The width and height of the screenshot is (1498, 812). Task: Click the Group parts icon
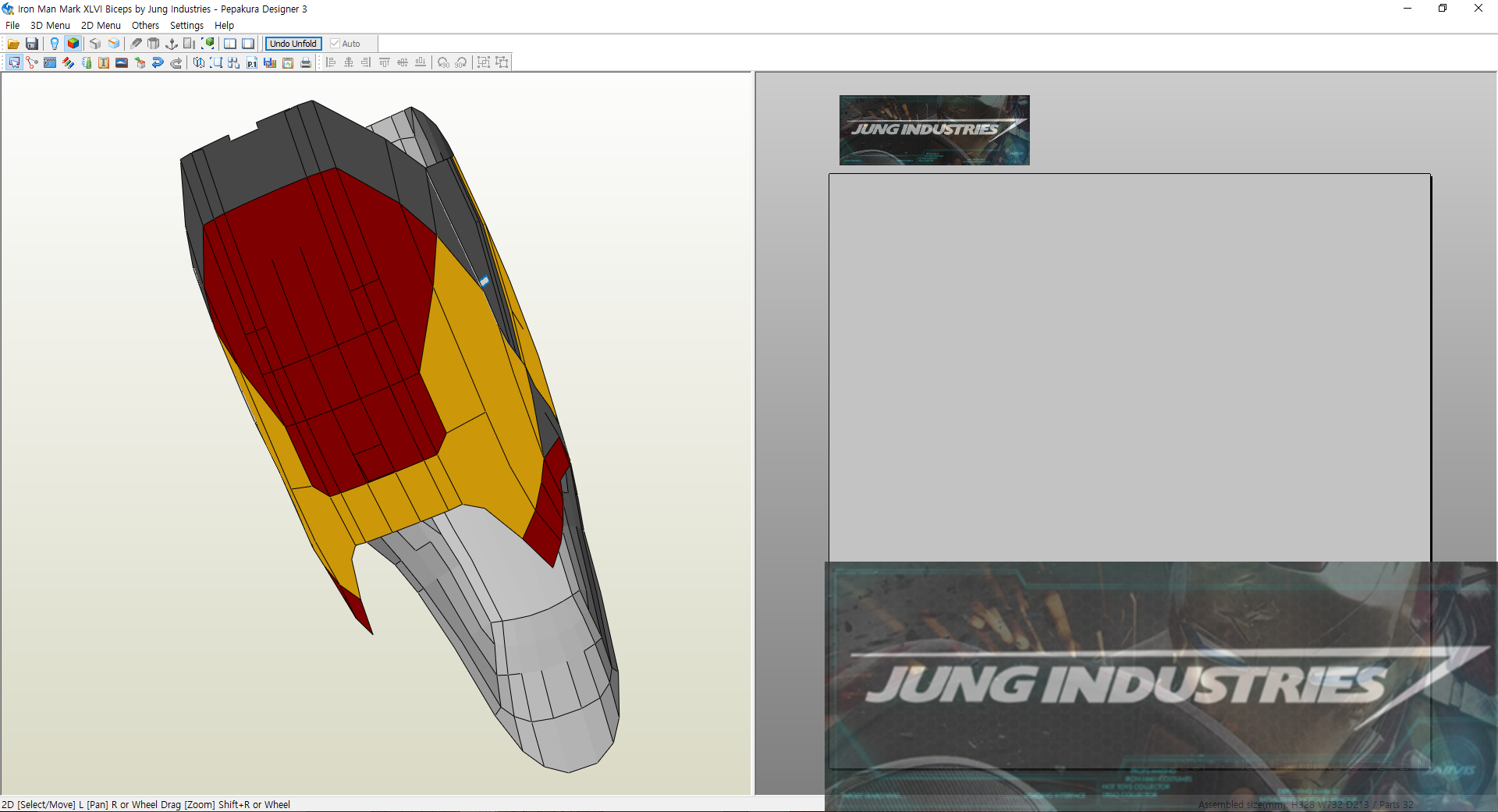click(484, 62)
